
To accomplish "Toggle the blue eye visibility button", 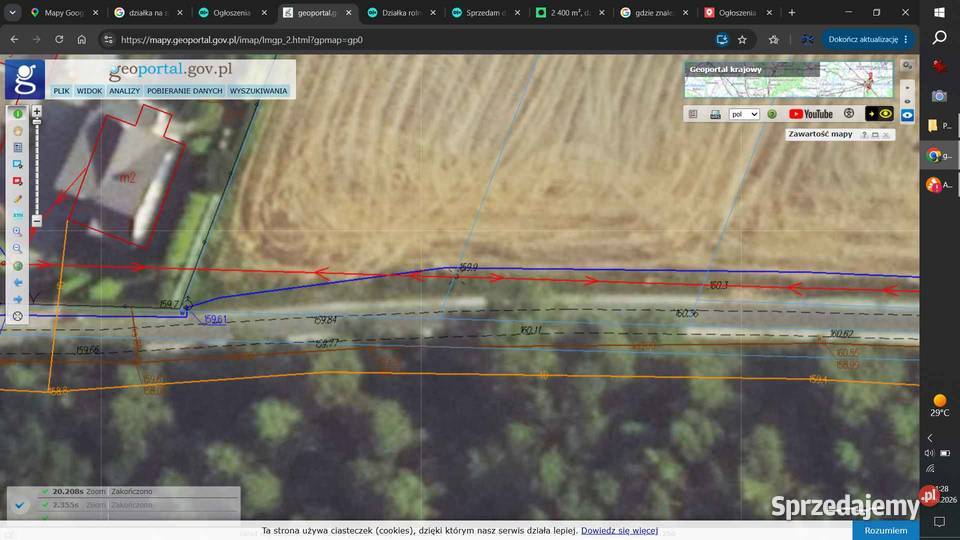I will click(x=907, y=115).
